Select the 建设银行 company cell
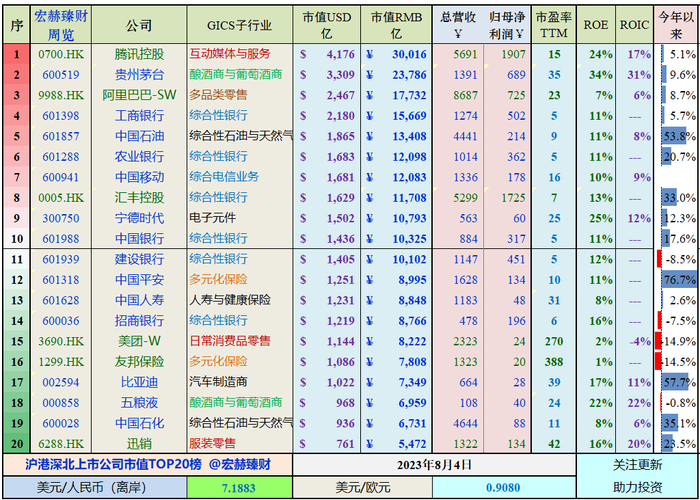 [x=139, y=259]
